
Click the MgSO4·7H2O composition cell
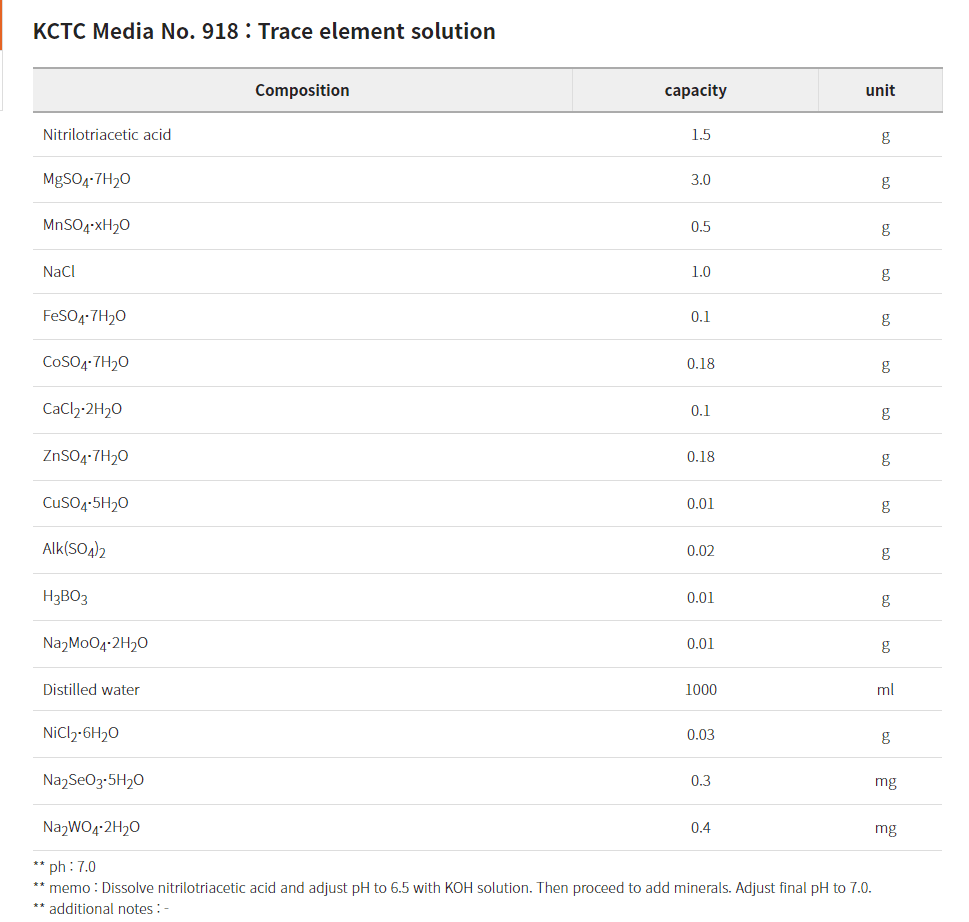(87, 180)
